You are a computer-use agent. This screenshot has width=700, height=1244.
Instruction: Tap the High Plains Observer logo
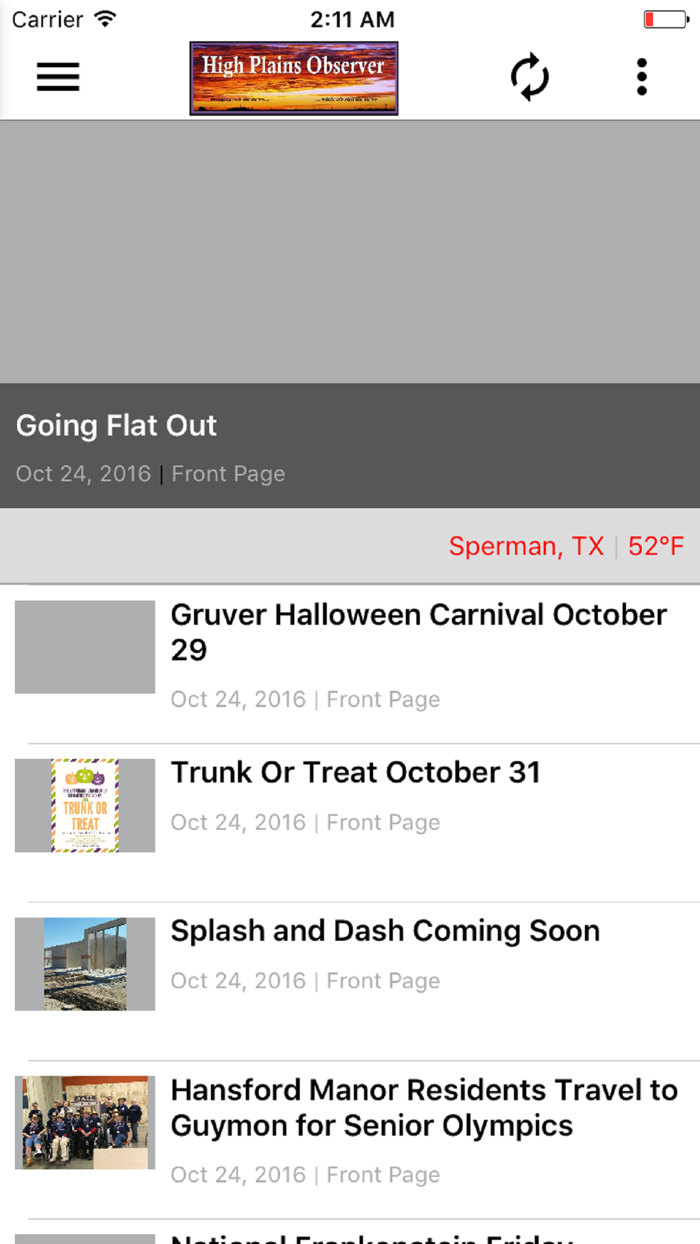294,78
